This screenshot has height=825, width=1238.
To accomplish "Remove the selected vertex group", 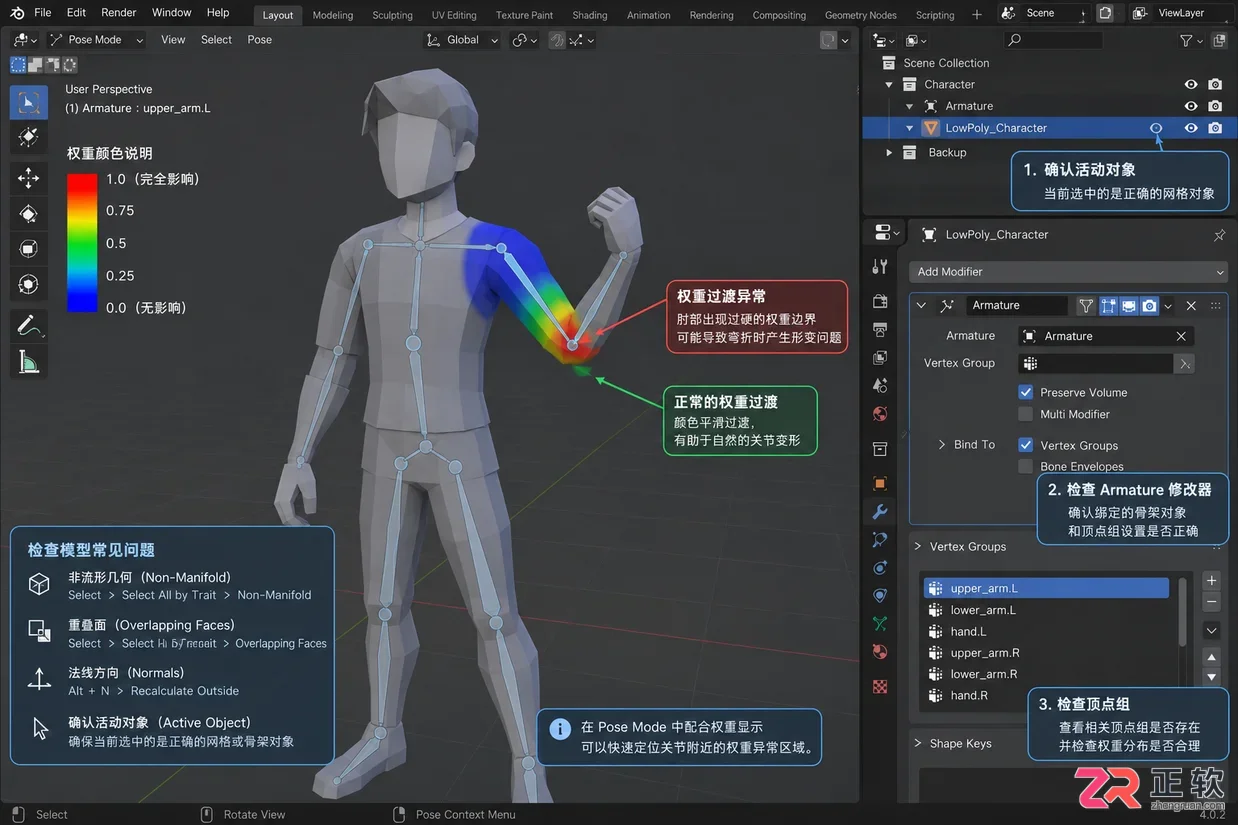I will pos(1211,602).
